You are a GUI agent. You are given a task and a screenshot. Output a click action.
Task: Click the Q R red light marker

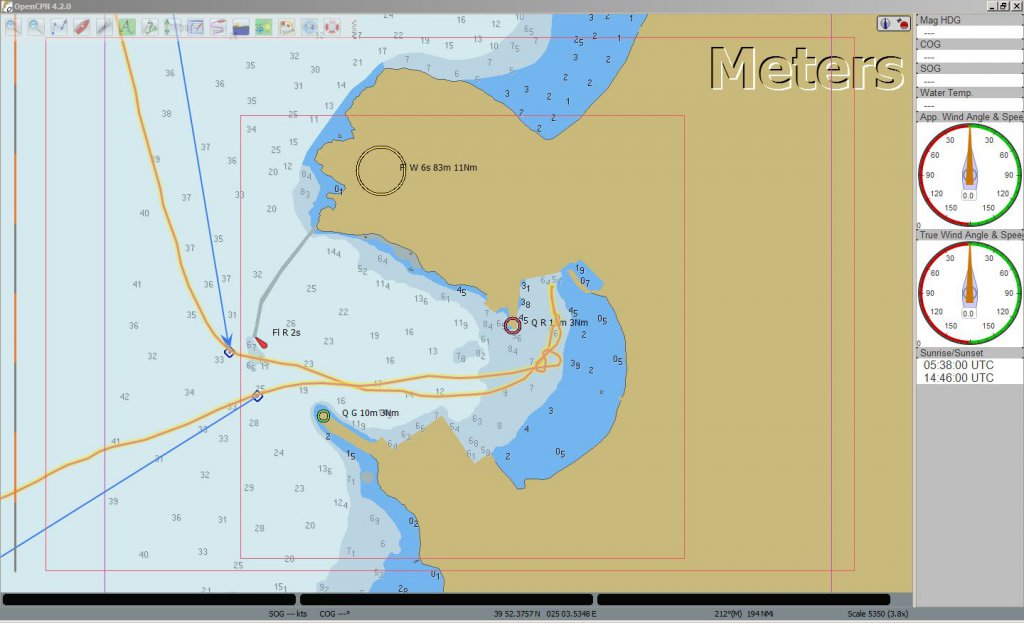[x=513, y=325]
